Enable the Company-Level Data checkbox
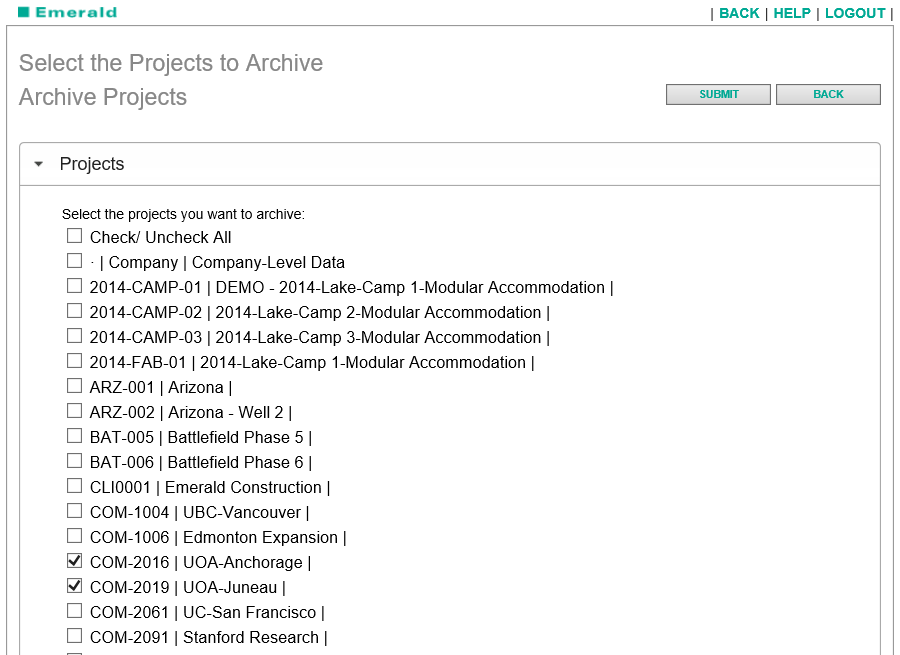The image size is (900, 655). (74, 261)
